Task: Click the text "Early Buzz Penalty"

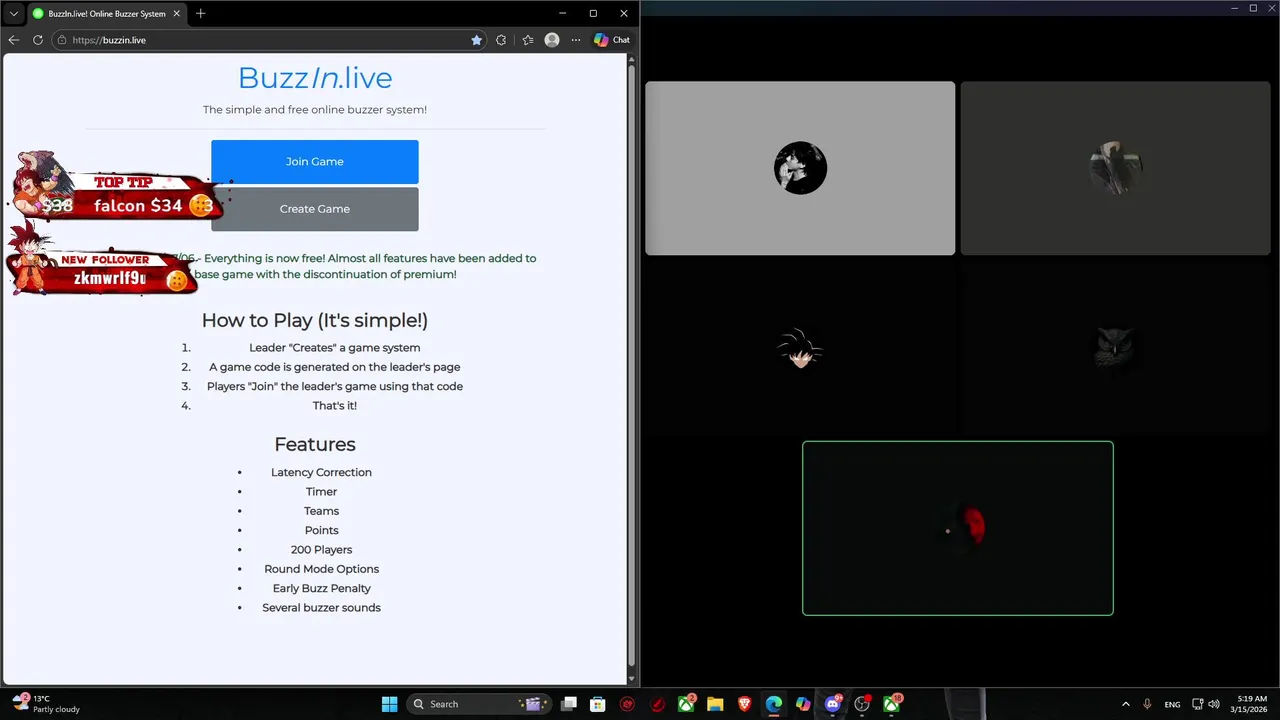Action: tap(321, 588)
